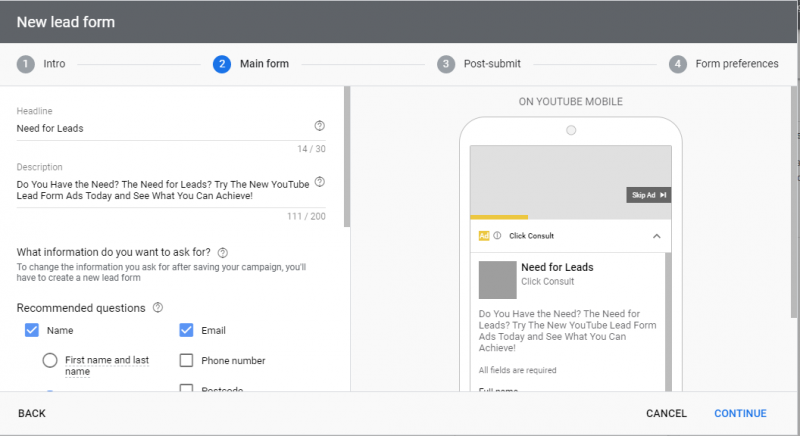Click the right panel scrollbar
Screen dimensions: 800x436
(x=793, y=202)
